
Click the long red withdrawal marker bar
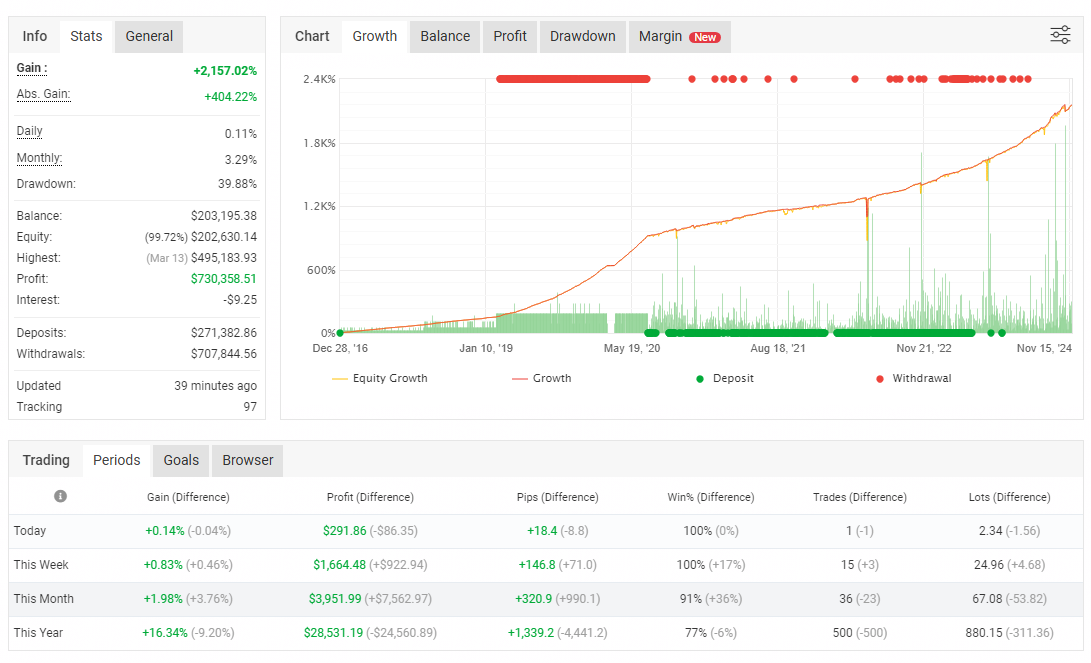[x=573, y=78]
